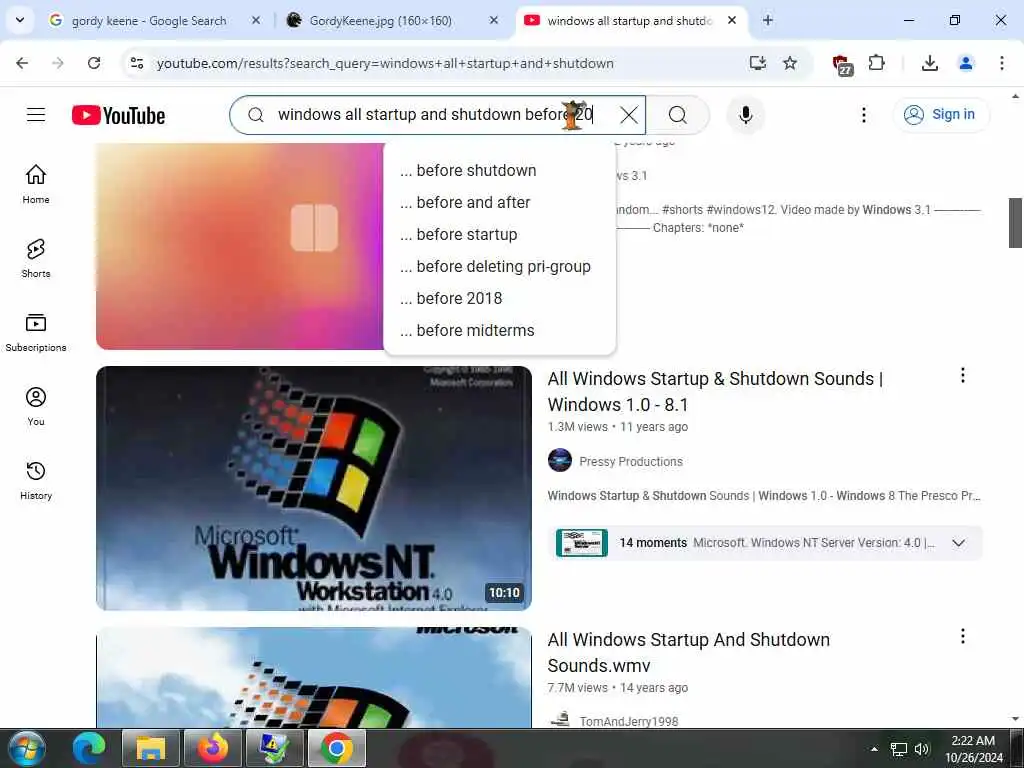This screenshot has height=768, width=1024.
Task: Start voice search with the microphone
Action: point(745,115)
